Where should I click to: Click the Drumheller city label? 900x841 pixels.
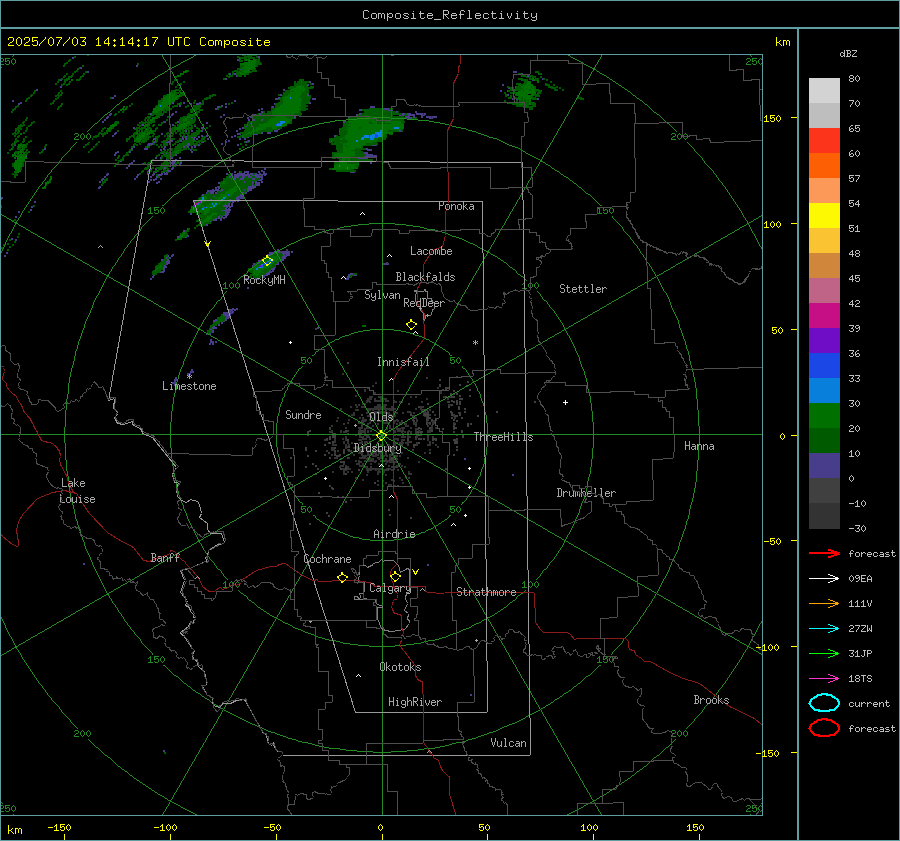point(586,493)
